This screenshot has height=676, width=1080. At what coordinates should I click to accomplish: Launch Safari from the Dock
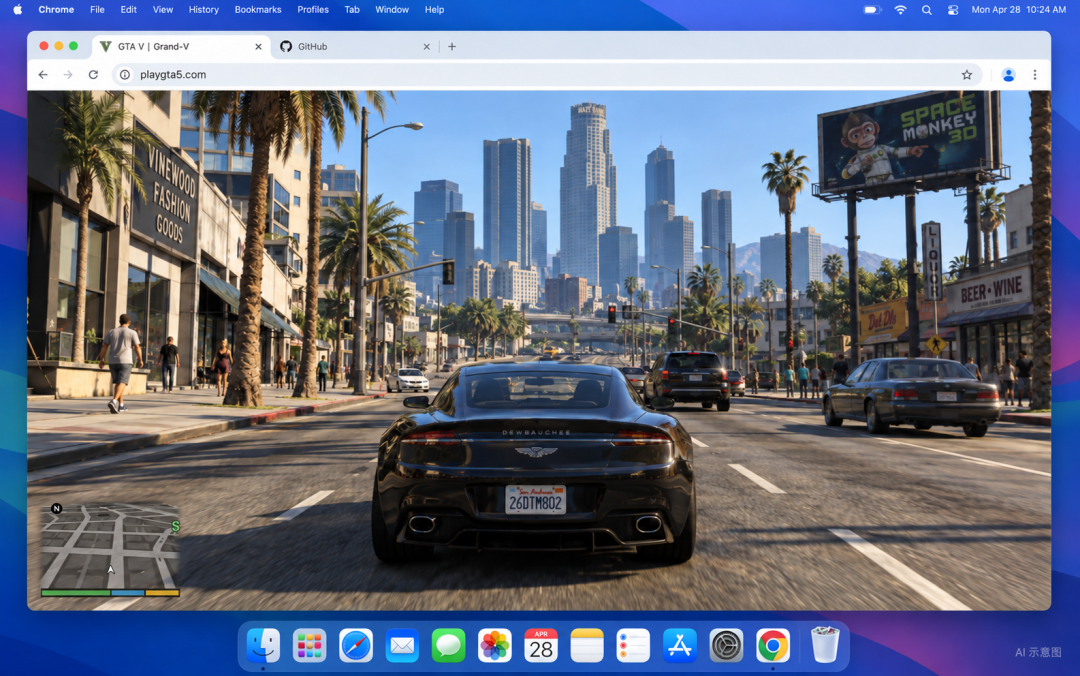pyautogui.click(x=355, y=646)
